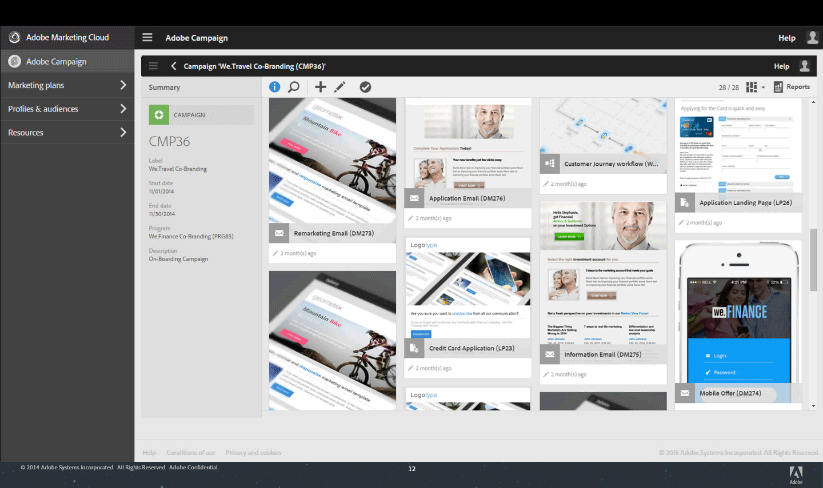Viewport: 823px width, 488px height.
Task: Click the green Campaign icon in Summary
Action: point(159,115)
